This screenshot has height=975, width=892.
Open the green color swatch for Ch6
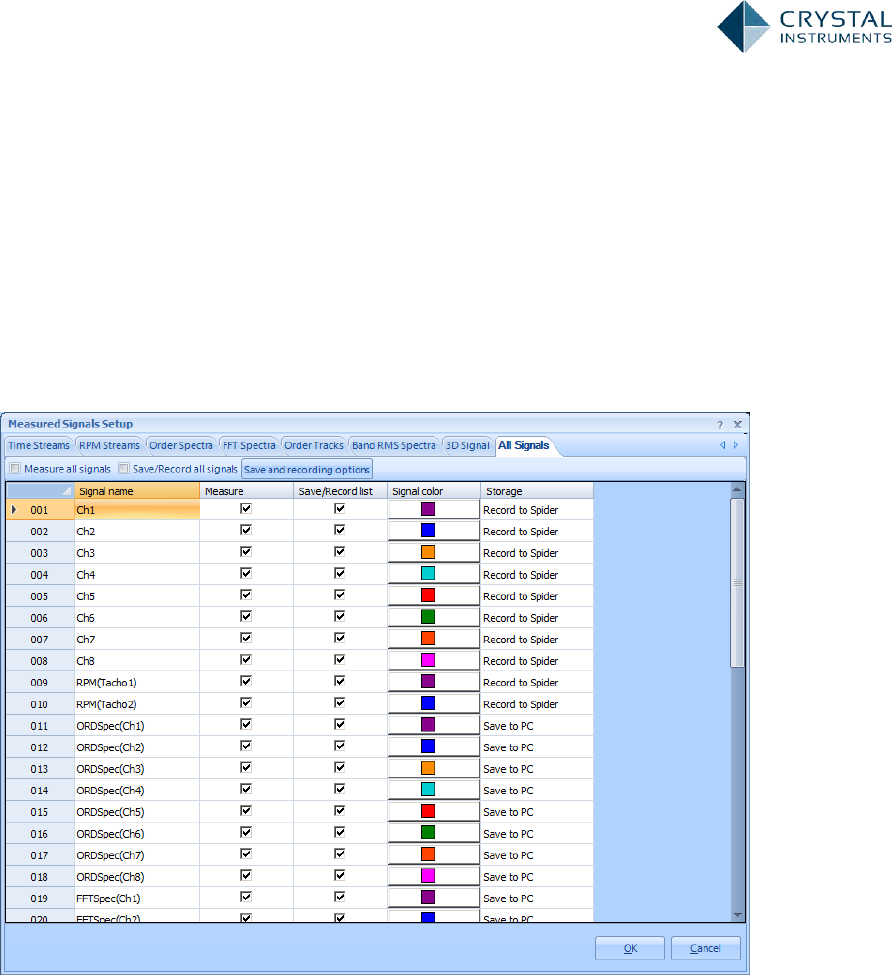point(428,617)
